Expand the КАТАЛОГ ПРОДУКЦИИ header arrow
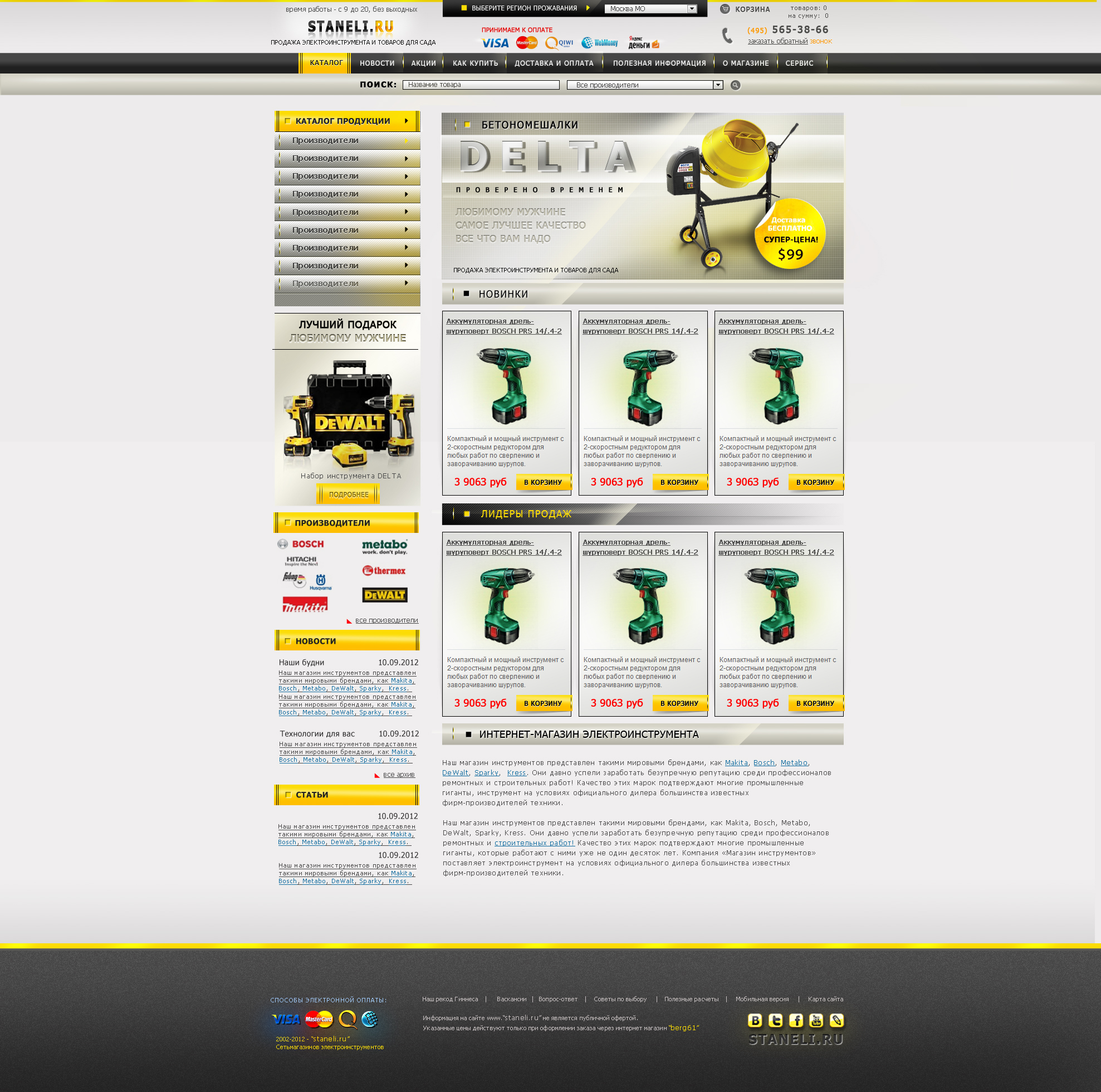 [407, 121]
